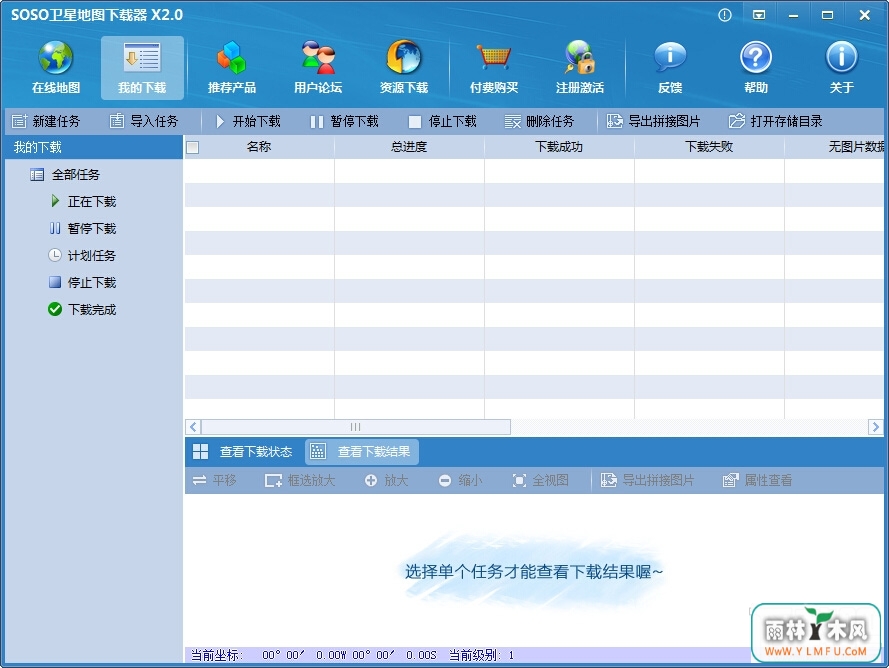Click the 下载成功 column header
The height and width of the screenshot is (668, 889).
tap(559, 147)
